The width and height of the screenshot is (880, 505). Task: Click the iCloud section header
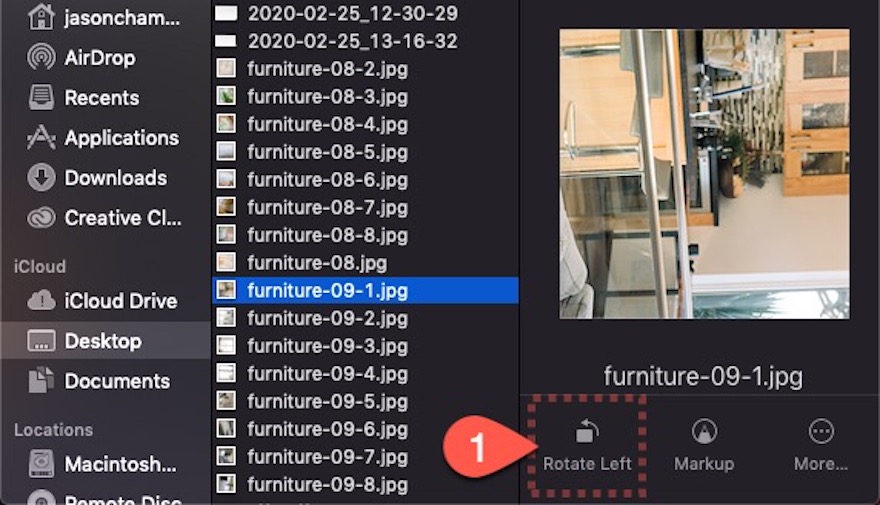[40, 266]
